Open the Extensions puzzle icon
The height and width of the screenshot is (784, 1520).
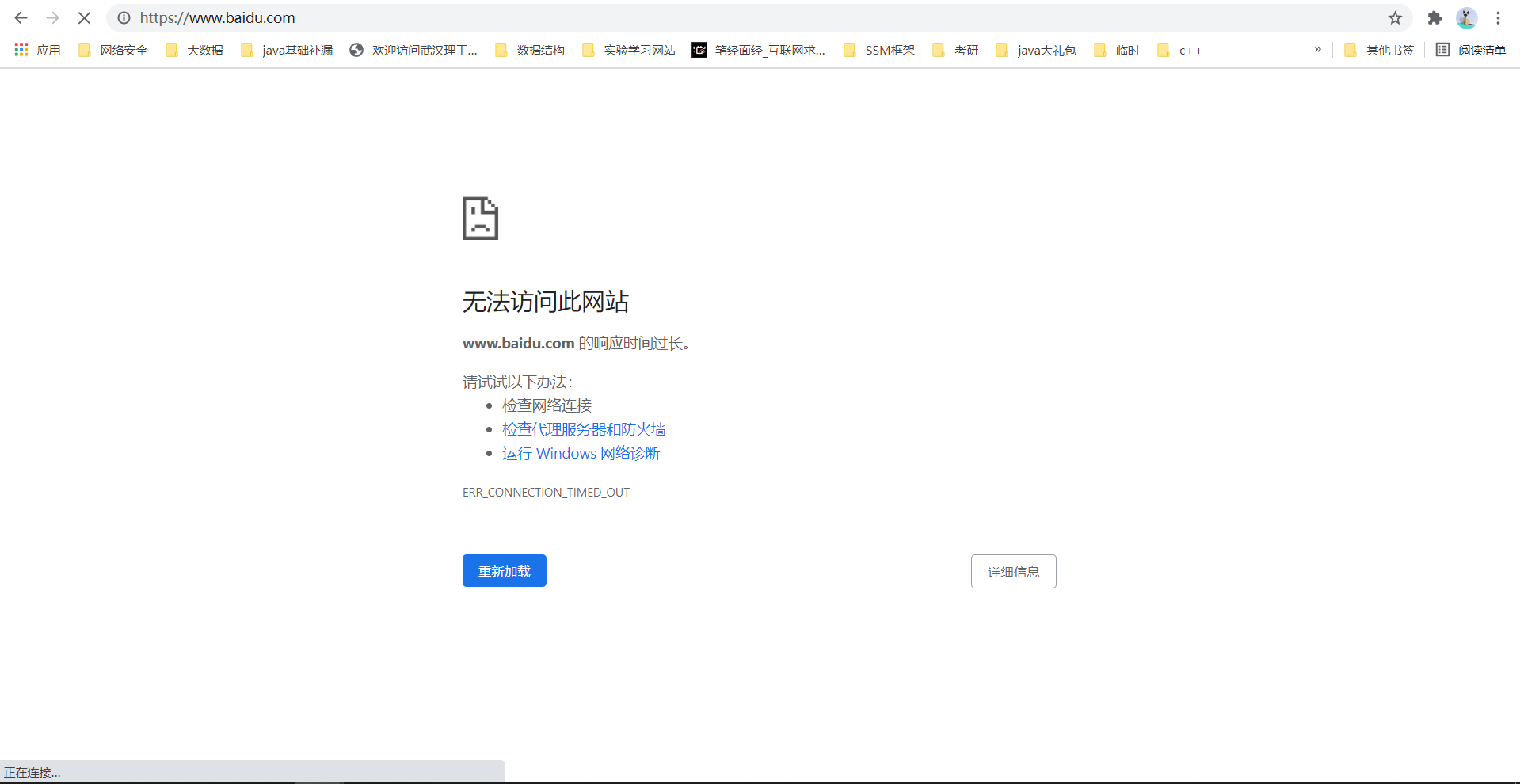[1434, 17]
